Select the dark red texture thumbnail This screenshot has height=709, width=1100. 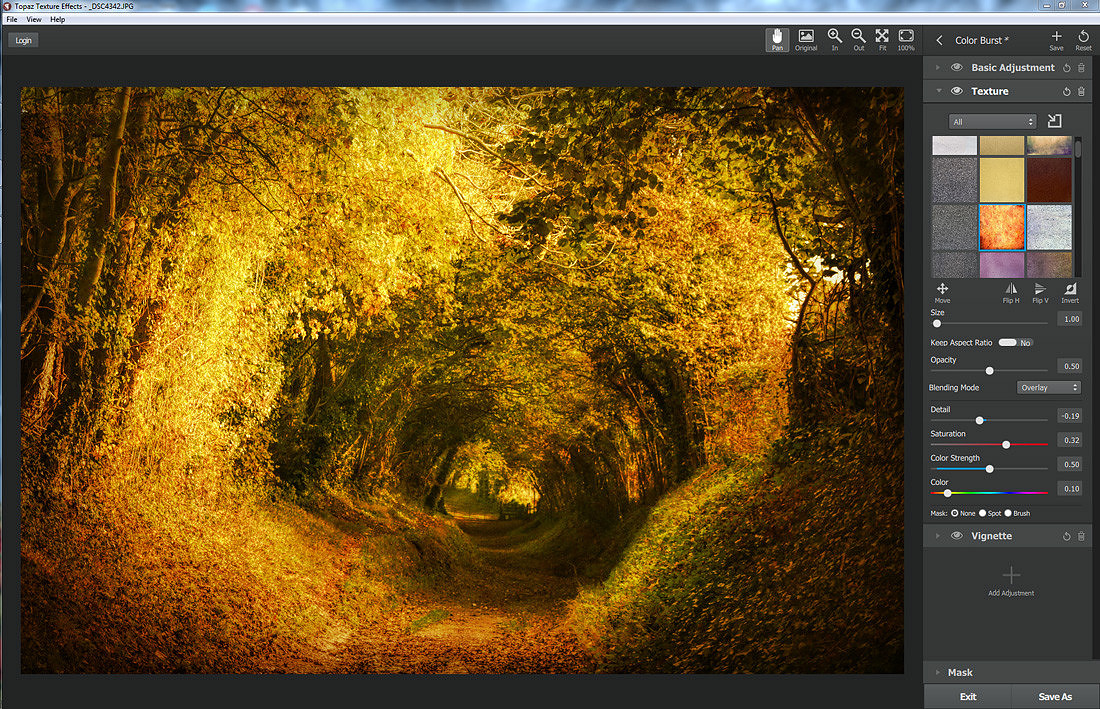pos(1049,180)
